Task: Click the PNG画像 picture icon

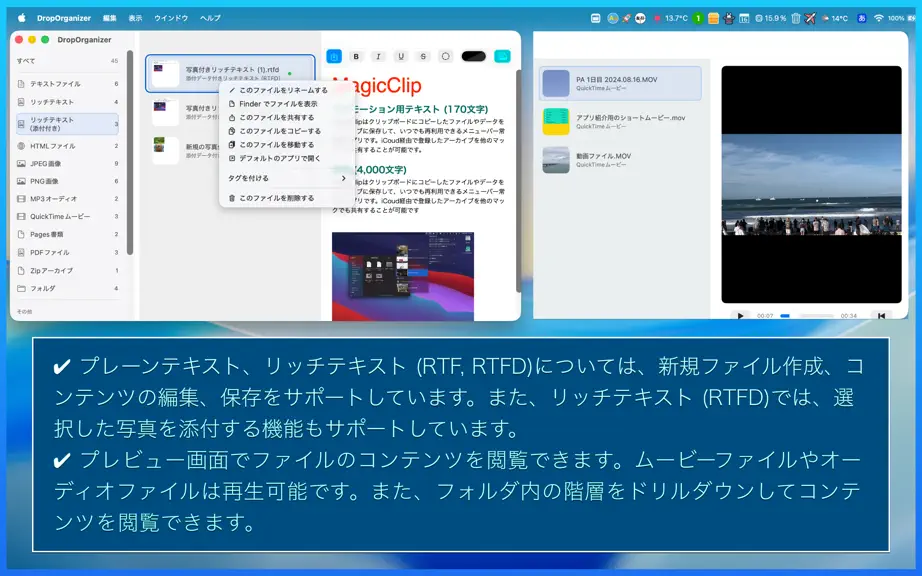Action: pyautogui.click(x=21, y=181)
